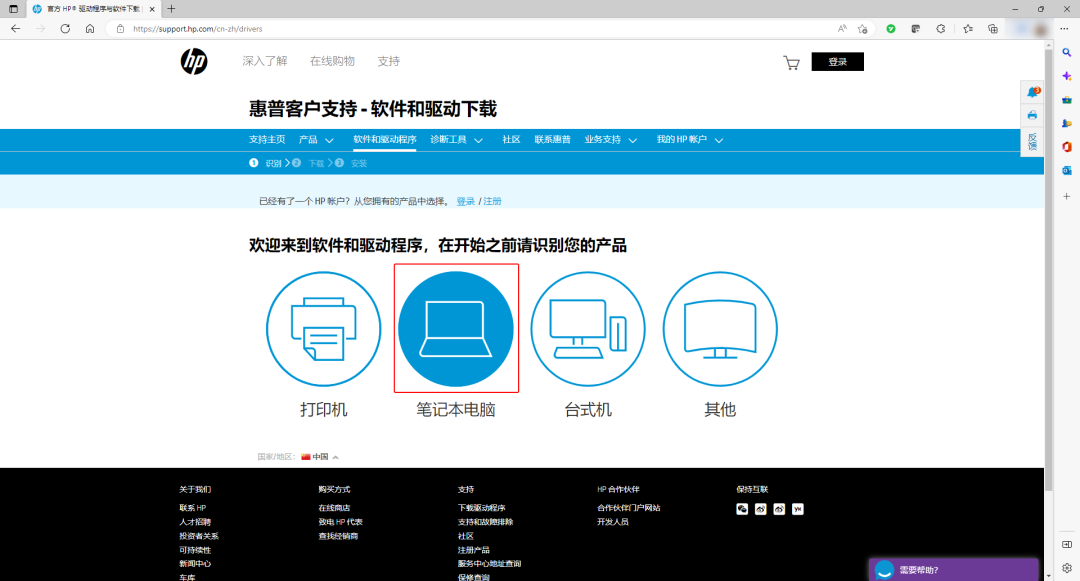Open the collections icon

[993, 29]
